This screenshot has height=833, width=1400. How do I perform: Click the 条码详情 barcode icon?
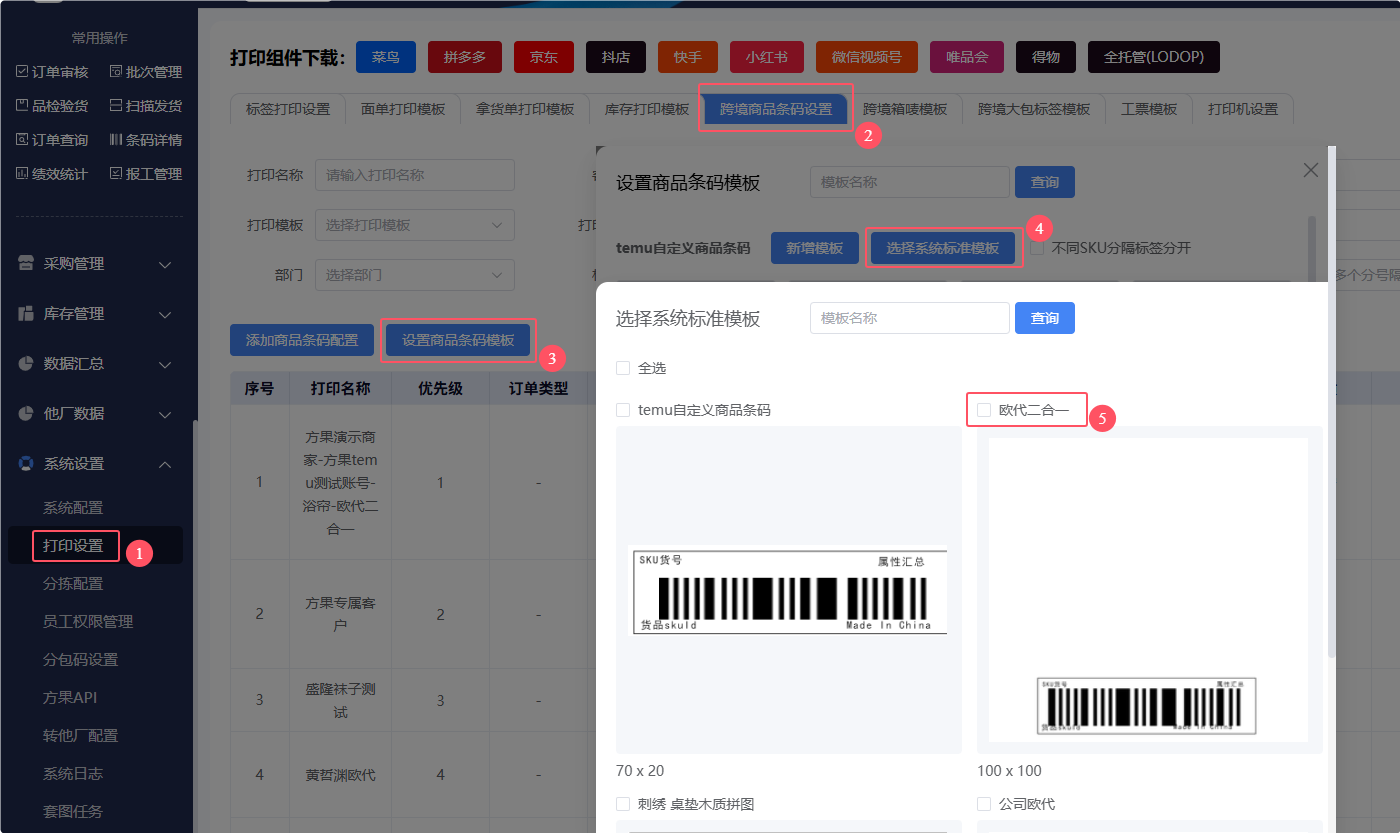pos(116,139)
